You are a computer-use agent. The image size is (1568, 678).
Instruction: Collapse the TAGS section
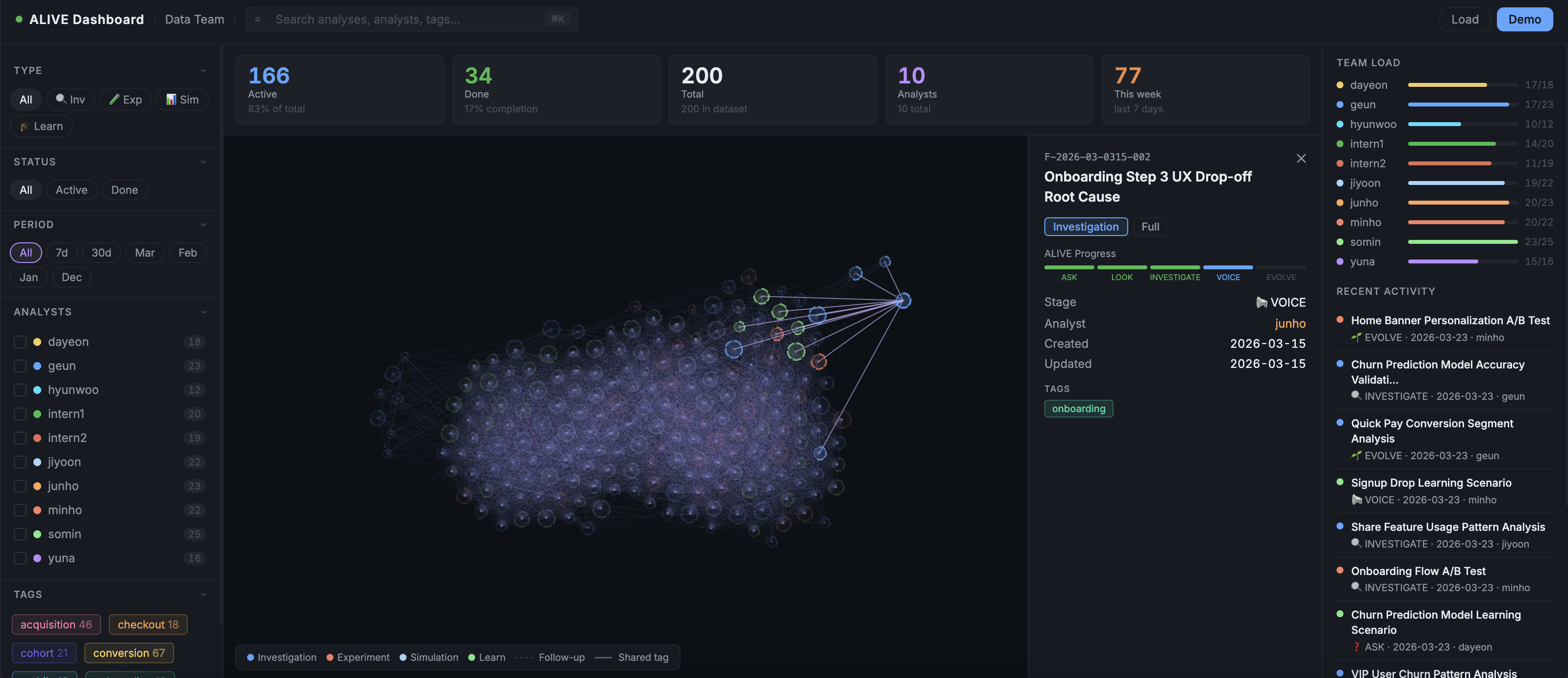pos(203,594)
